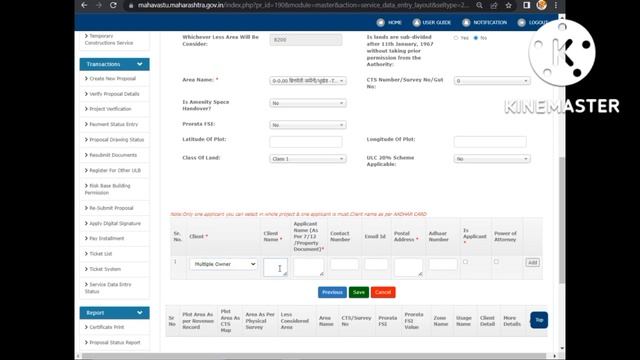Focus the Adhaar Number field
Screen dimensions: 640x360
[443, 264]
